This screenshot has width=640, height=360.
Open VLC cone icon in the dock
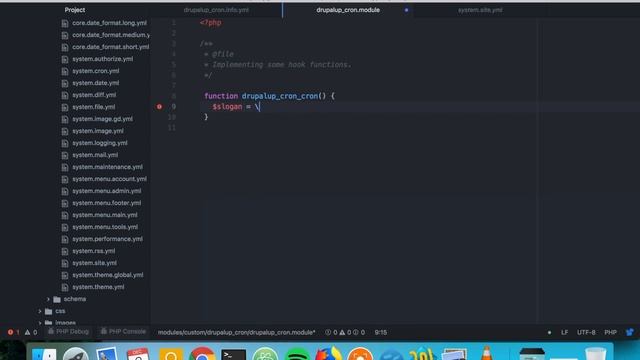(x=487, y=353)
